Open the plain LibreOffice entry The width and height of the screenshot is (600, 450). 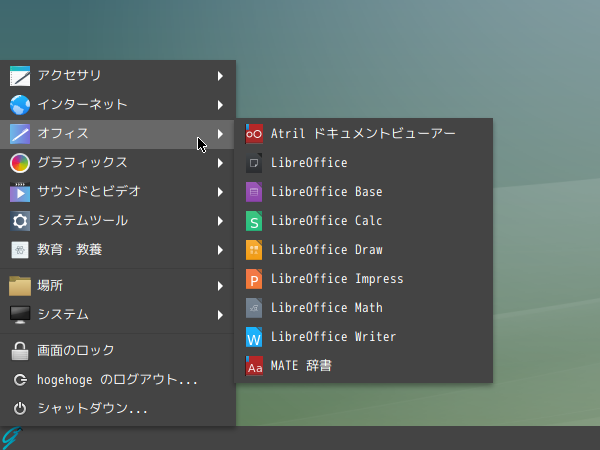pyautogui.click(x=364, y=163)
